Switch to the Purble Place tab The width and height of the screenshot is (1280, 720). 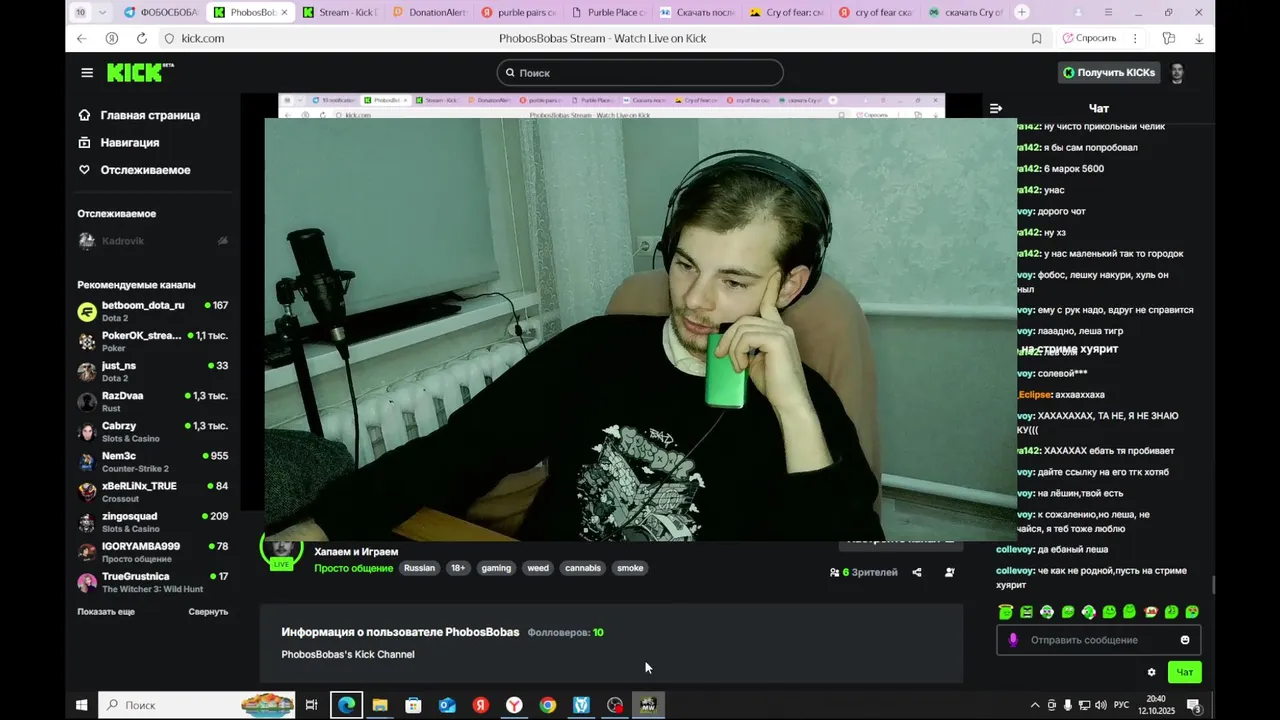pos(608,12)
